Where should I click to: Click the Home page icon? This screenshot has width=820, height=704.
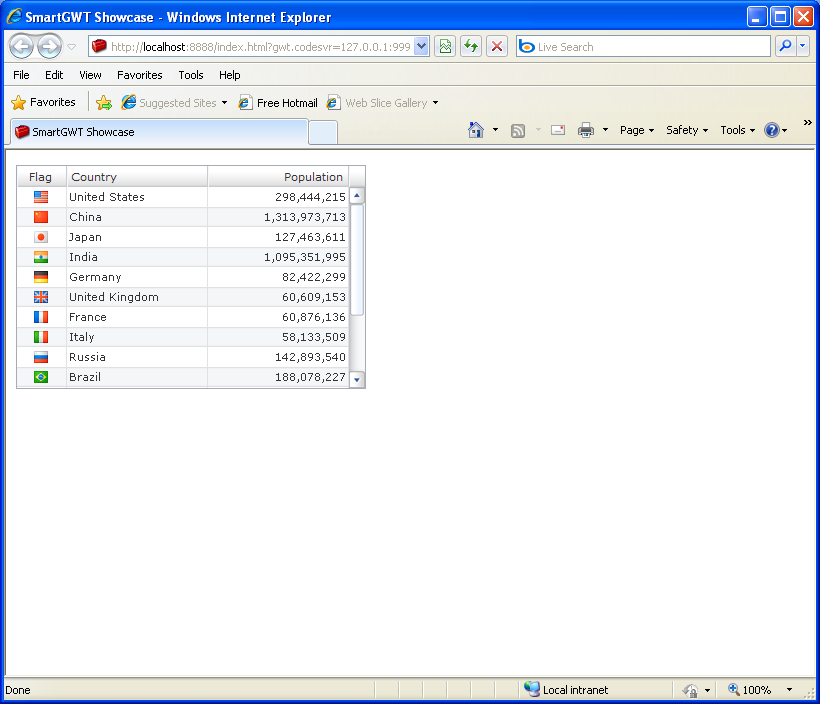pos(476,130)
